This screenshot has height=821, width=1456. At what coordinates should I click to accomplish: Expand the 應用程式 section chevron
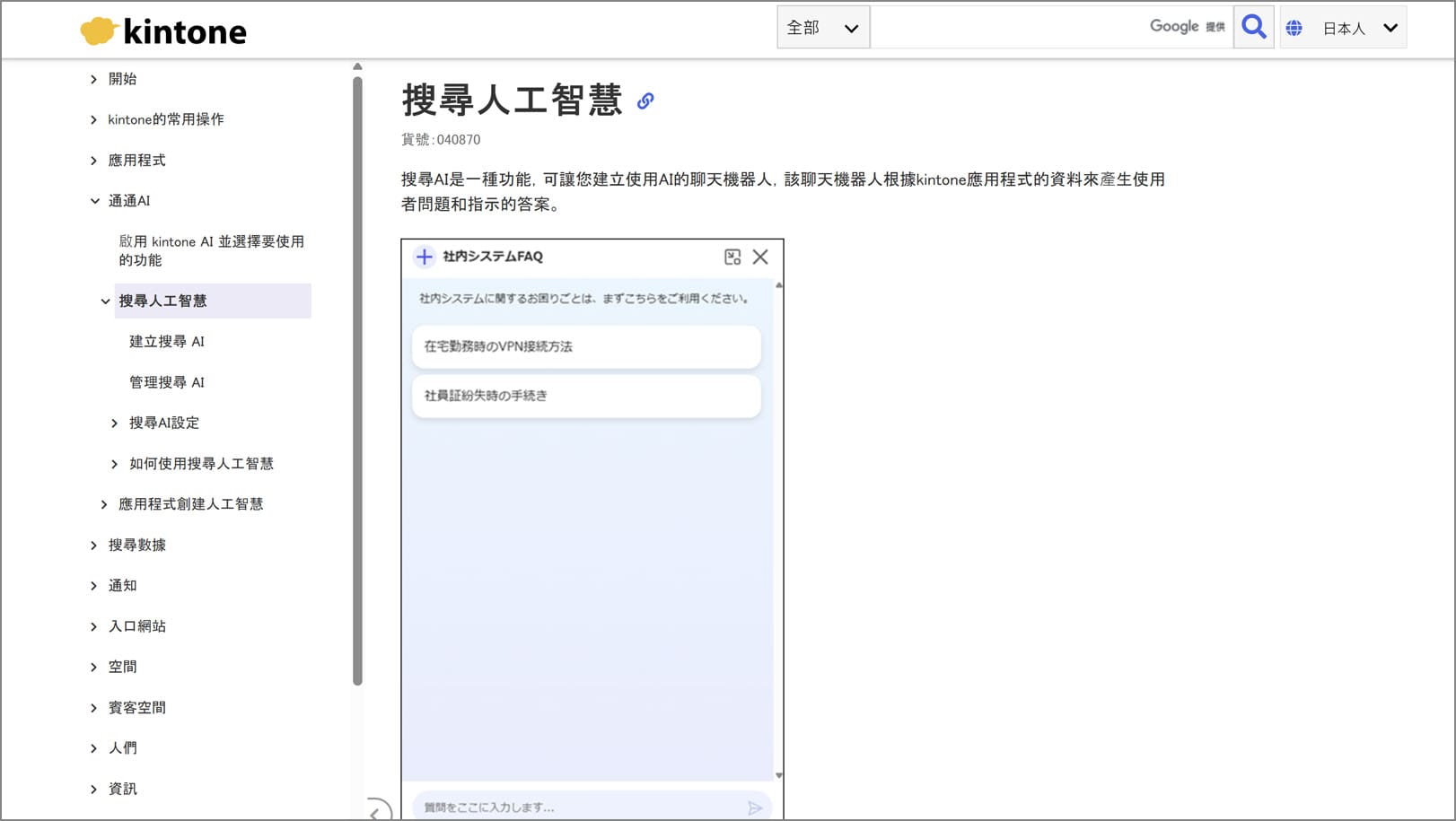(x=93, y=161)
